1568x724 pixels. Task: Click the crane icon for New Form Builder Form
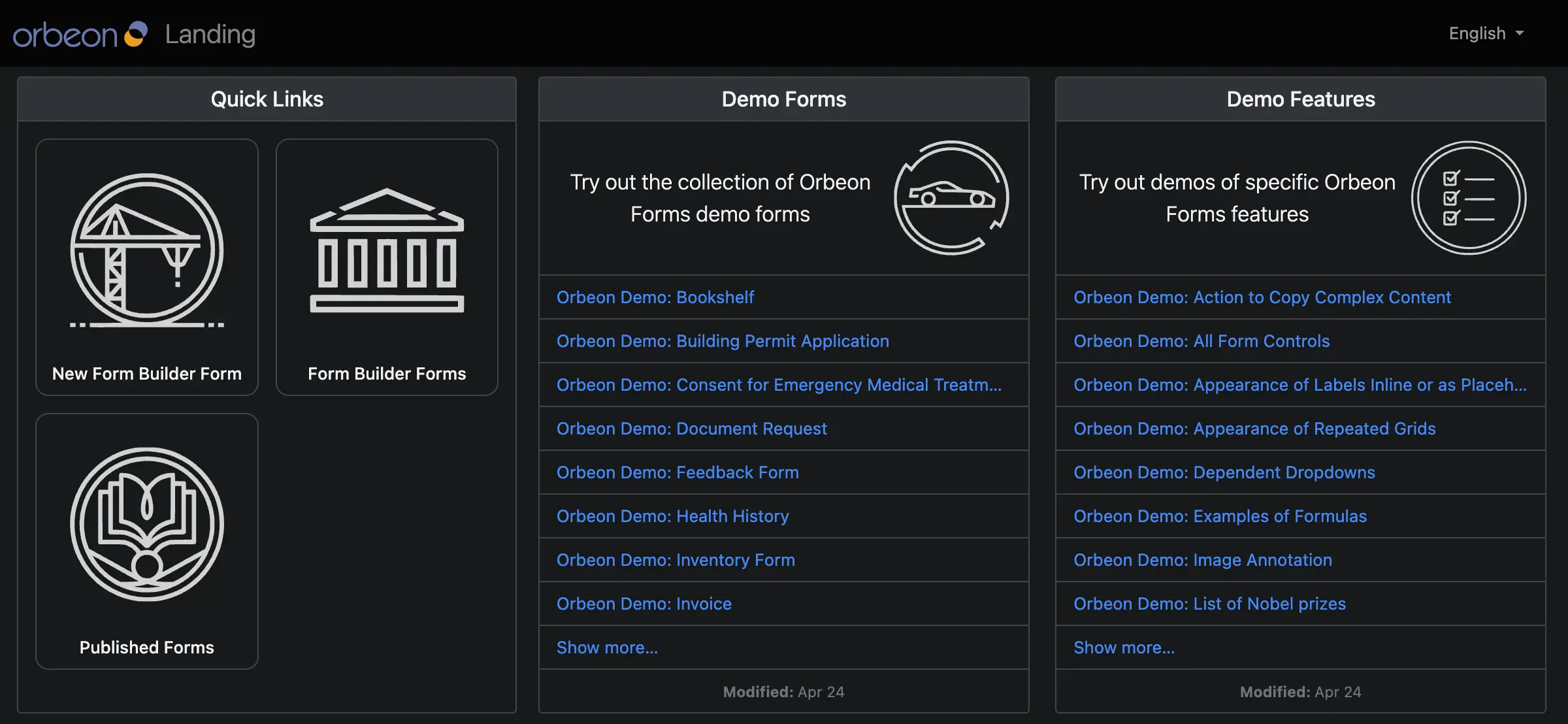coord(147,250)
